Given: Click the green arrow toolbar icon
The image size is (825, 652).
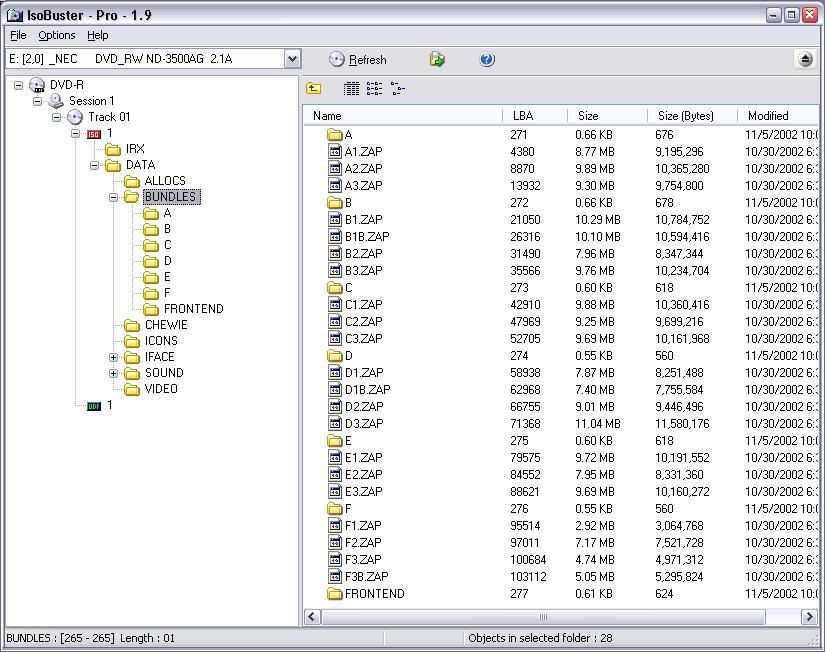Looking at the screenshot, I should 437,60.
